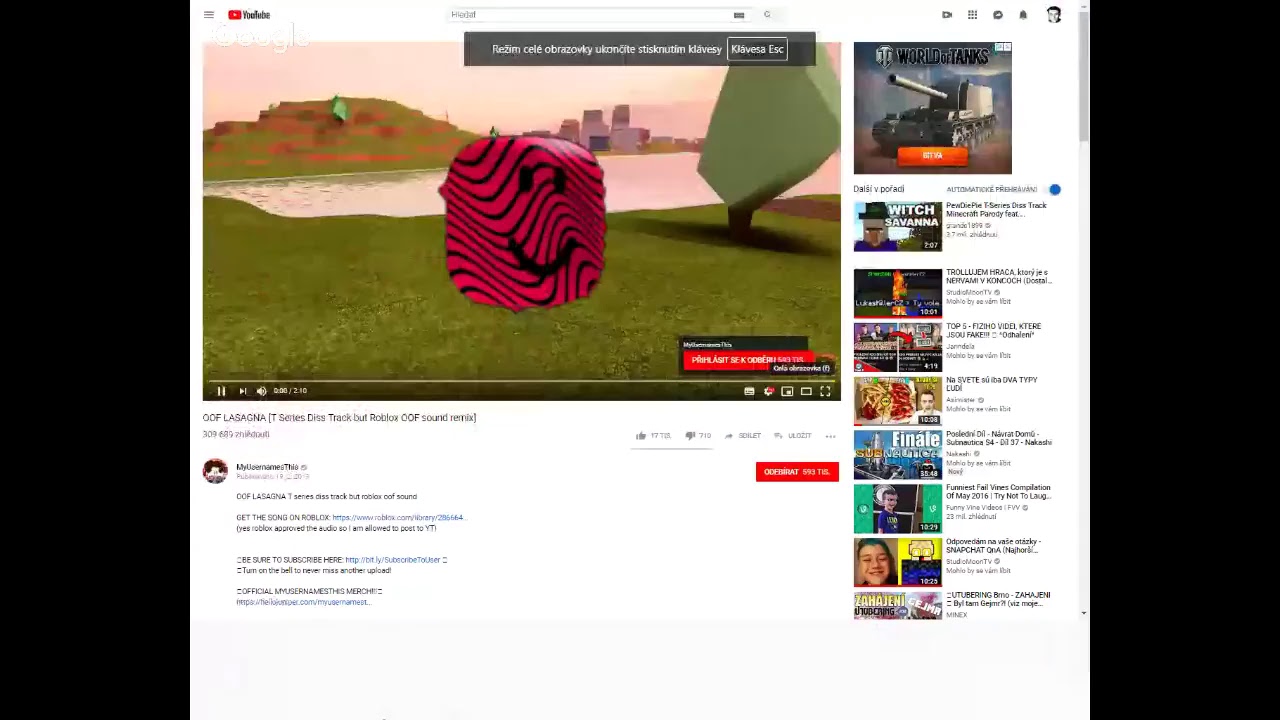Click the Klávesa Esc key hint
1280x720 pixels.
point(757,49)
